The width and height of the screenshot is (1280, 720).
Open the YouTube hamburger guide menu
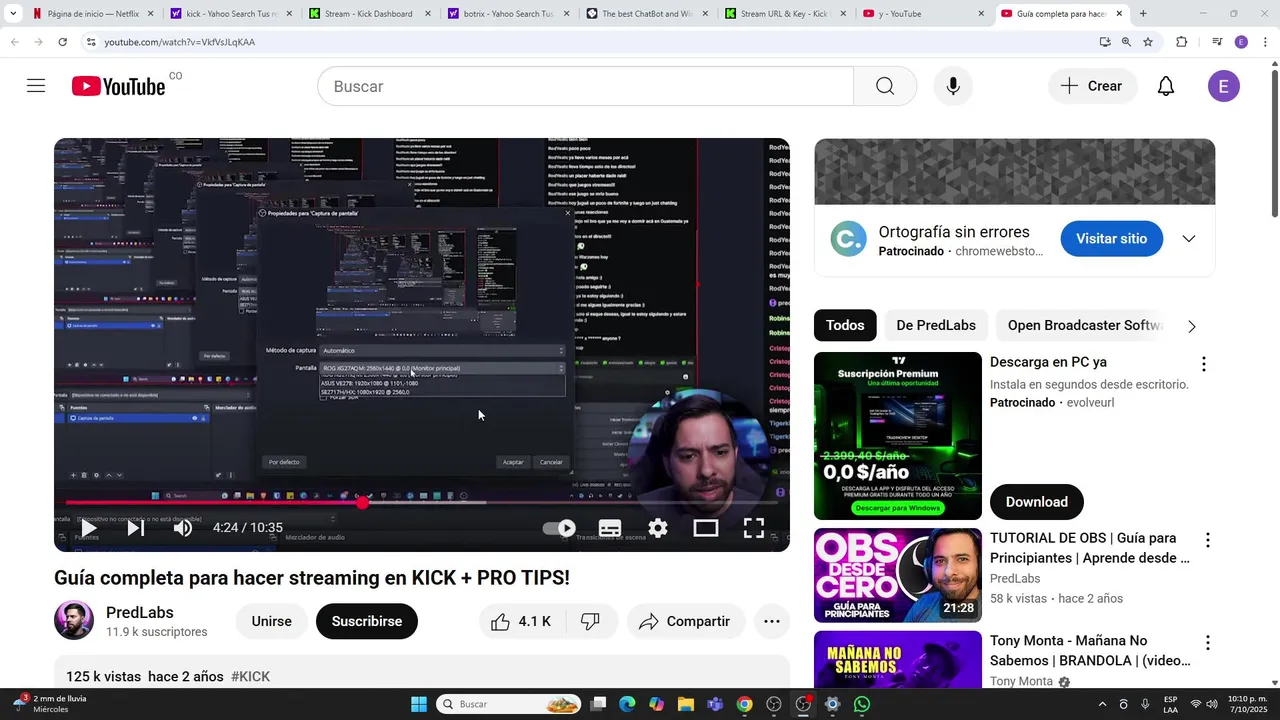pyautogui.click(x=36, y=86)
